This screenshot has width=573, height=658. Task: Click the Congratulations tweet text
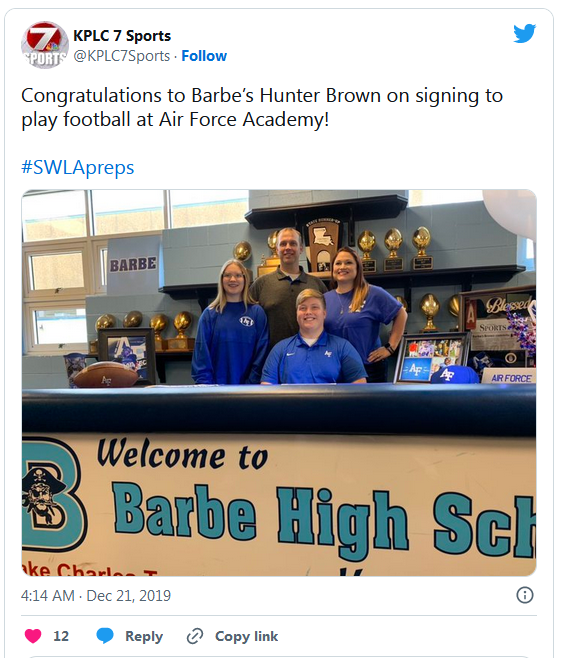click(x=262, y=107)
